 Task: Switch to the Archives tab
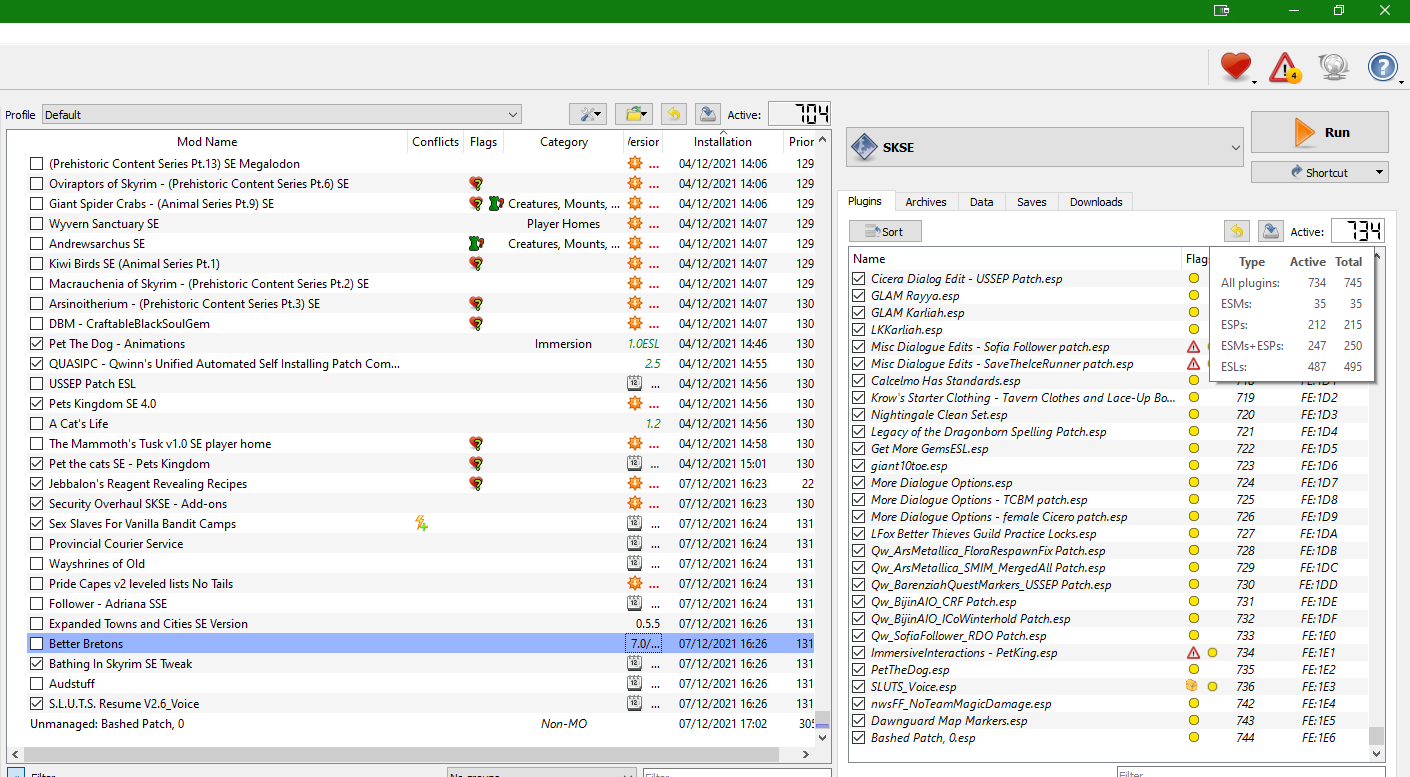925,202
